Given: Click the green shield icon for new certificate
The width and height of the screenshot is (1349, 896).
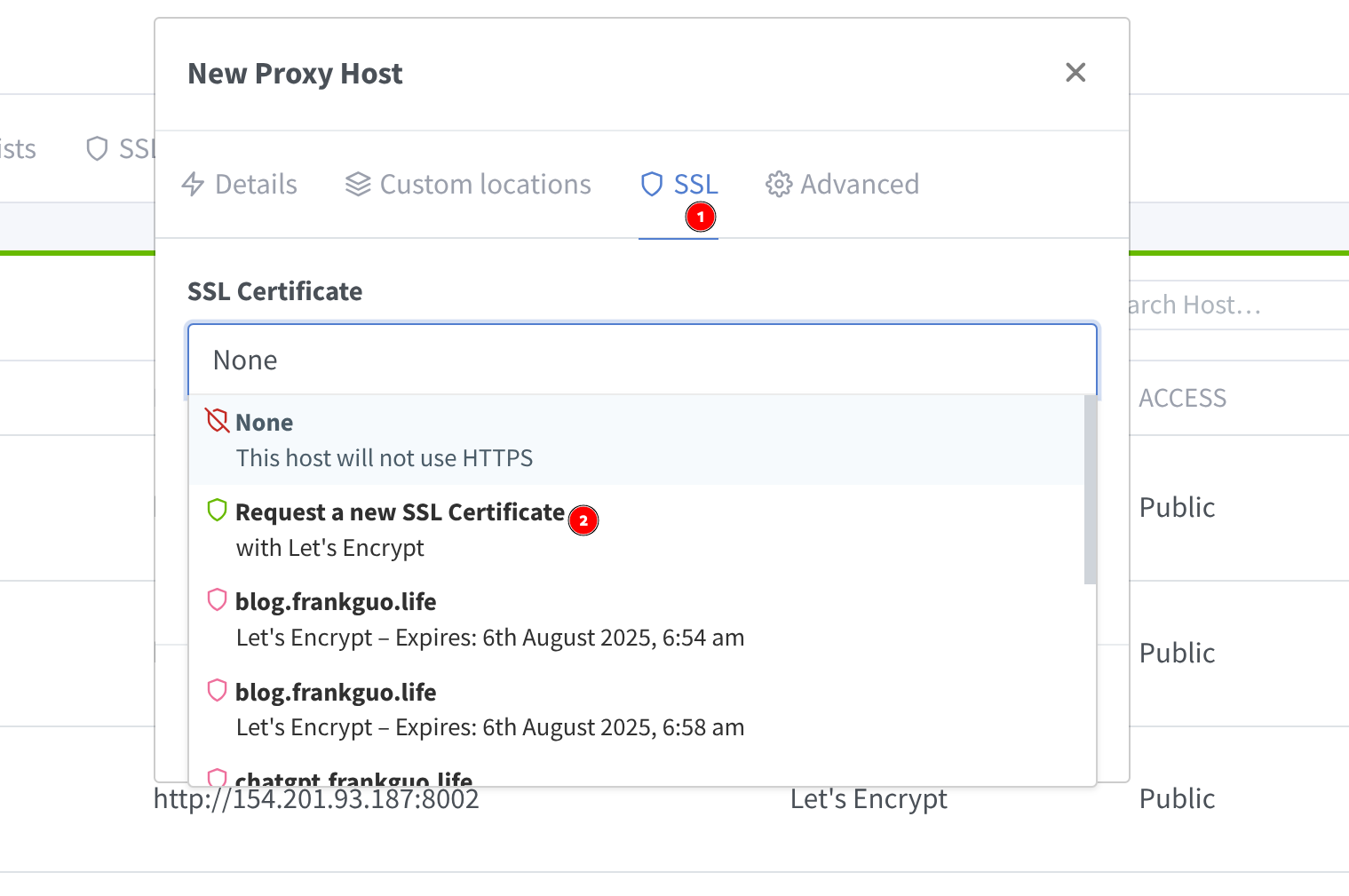Looking at the screenshot, I should pos(217,511).
